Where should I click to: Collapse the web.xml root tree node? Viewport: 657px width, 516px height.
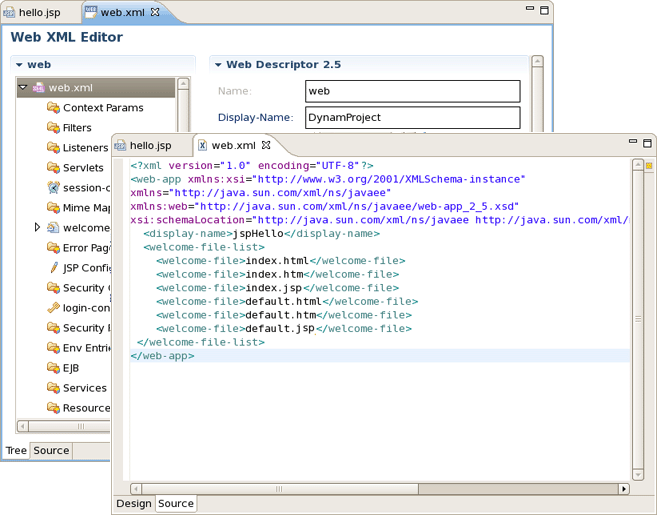point(24,88)
